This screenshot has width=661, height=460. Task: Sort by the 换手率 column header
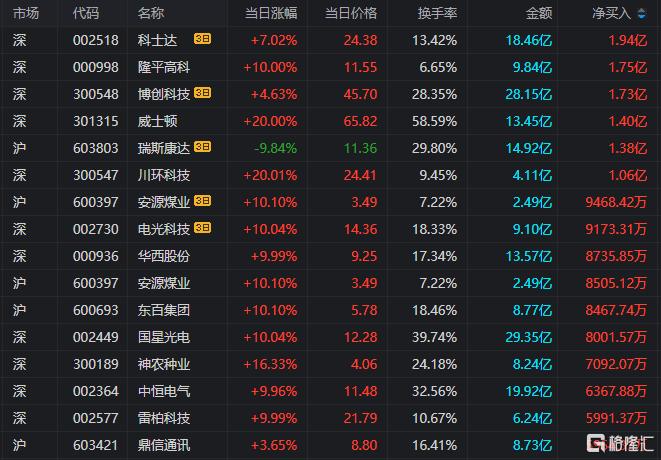(x=437, y=13)
